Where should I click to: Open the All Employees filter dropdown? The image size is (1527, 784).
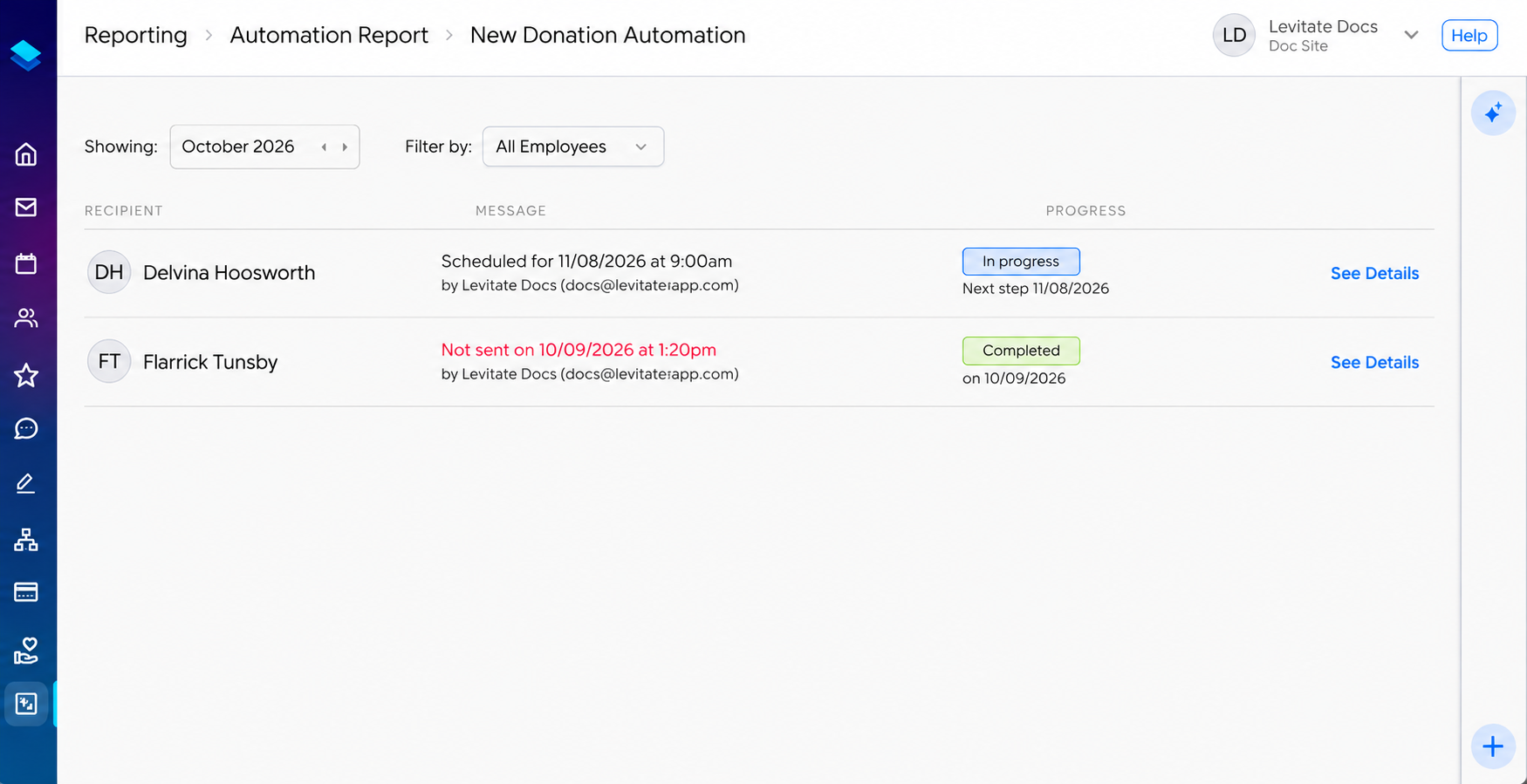(x=573, y=147)
